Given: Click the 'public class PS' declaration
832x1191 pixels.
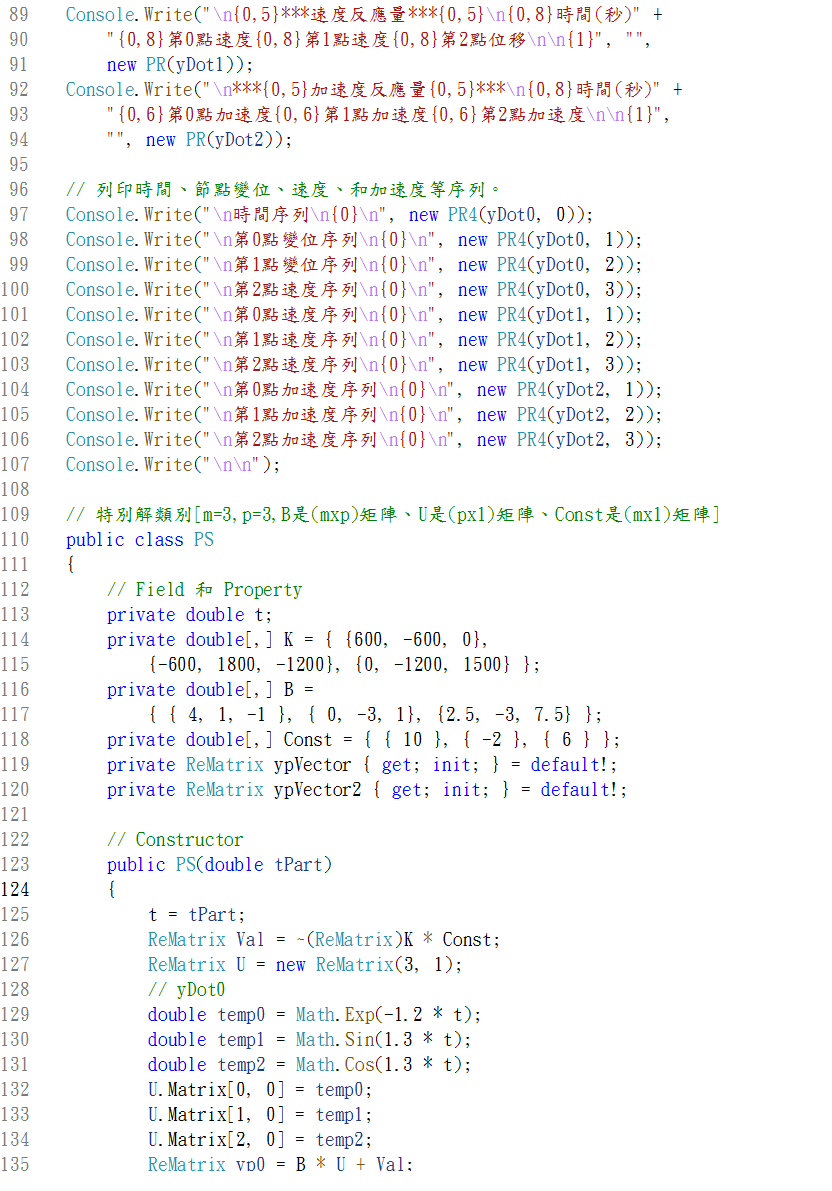Looking at the screenshot, I should (x=140, y=539).
